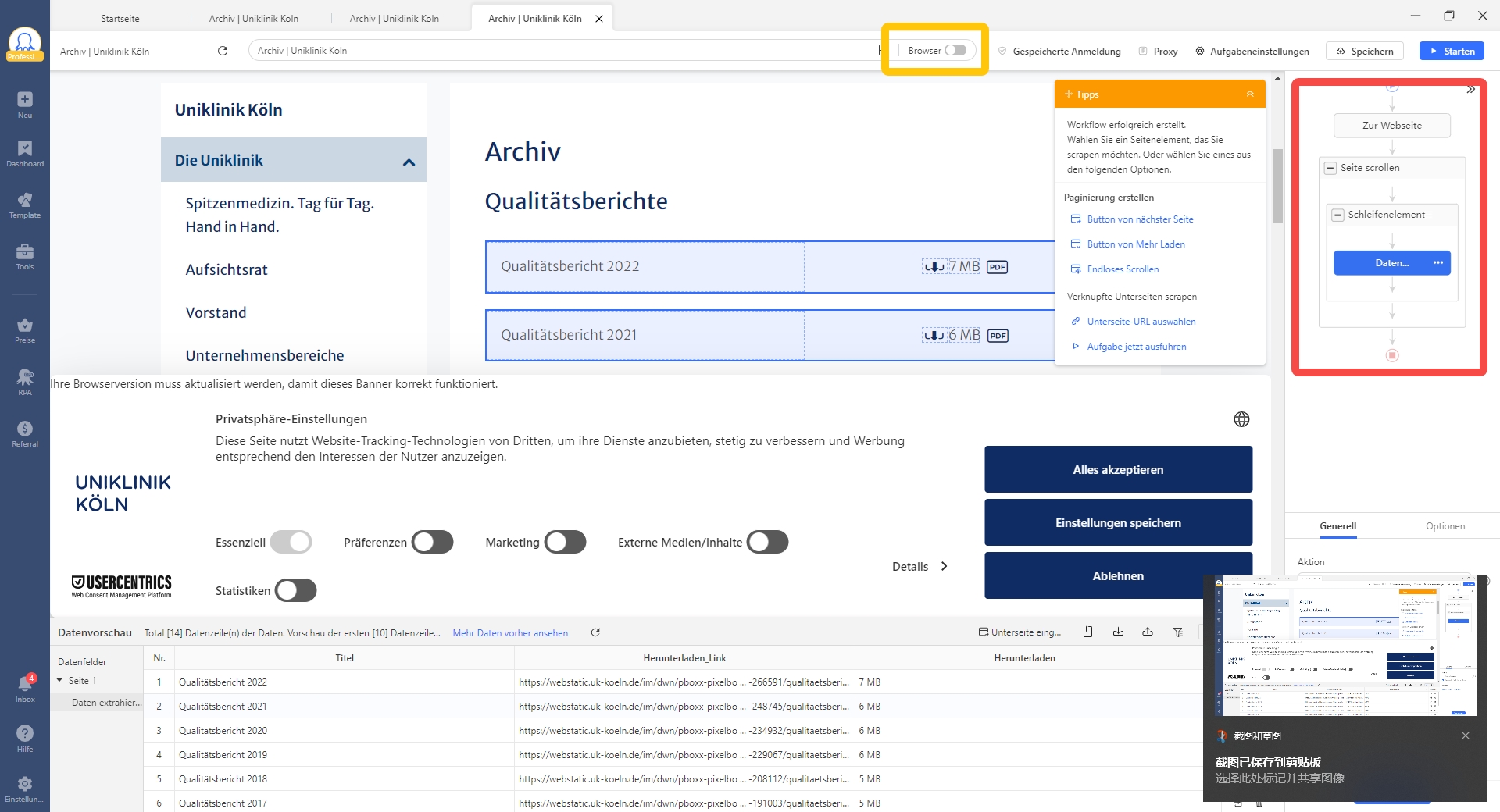This screenshot has height=812, width=1500.
Task: Refresh the Datenvorschau data preview
Action: (595, 632)
